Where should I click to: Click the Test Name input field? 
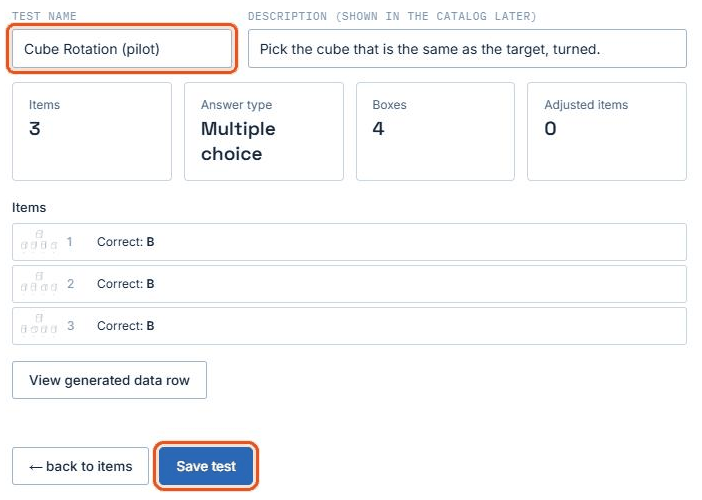point(122,49)
